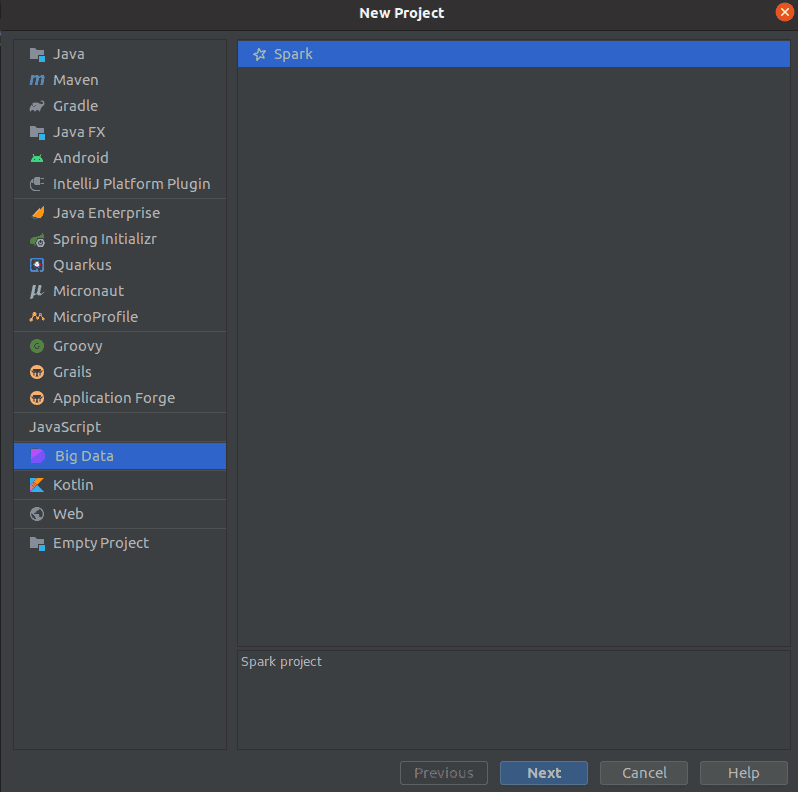Click the Maven 'm' icon
This screenshot has height=792, width=798.
point(37,80)
